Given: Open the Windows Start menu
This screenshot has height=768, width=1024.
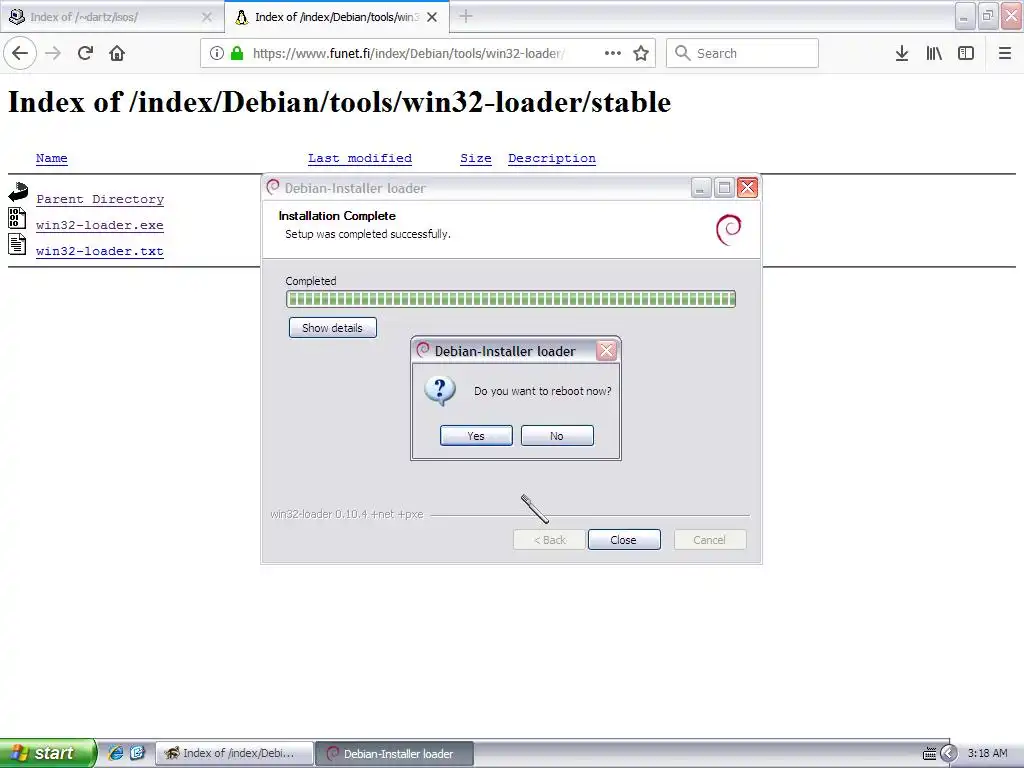Looking at the screenshot, I should [48, 753].
